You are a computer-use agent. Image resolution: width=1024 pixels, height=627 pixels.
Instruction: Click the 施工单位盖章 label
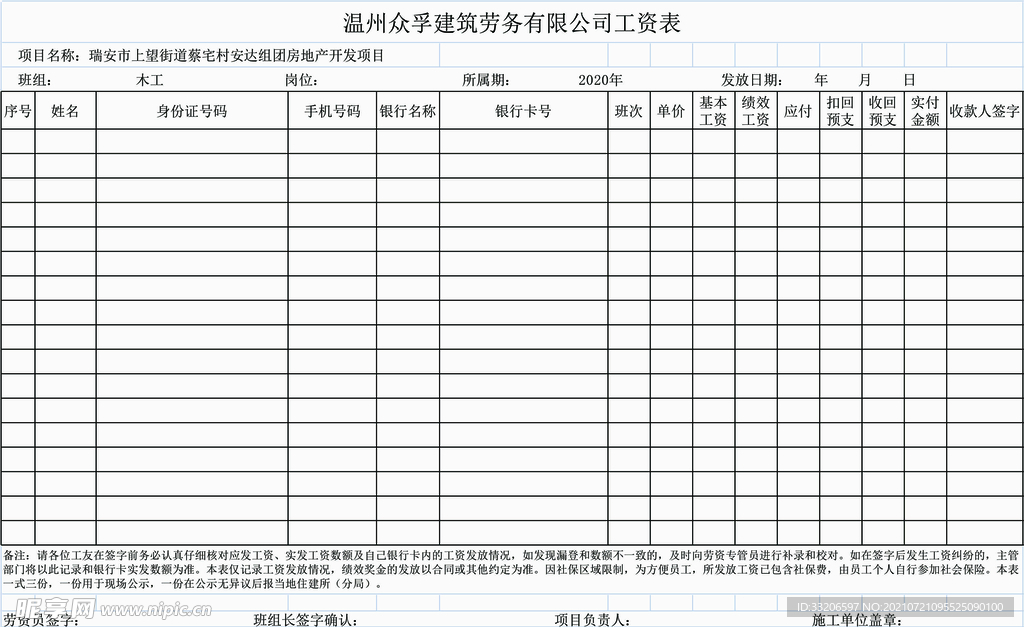[856, 619]
